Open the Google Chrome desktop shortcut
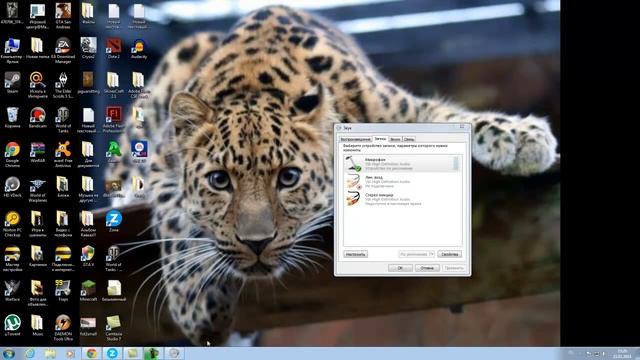Image resolution: width=640 pixels, height=360 pixels. [12, 154]
